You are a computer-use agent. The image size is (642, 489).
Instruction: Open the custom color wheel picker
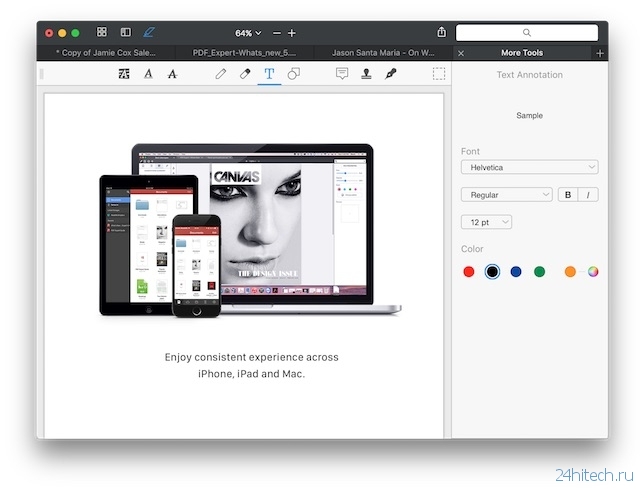pyautogui.click(x=593, y=272)
